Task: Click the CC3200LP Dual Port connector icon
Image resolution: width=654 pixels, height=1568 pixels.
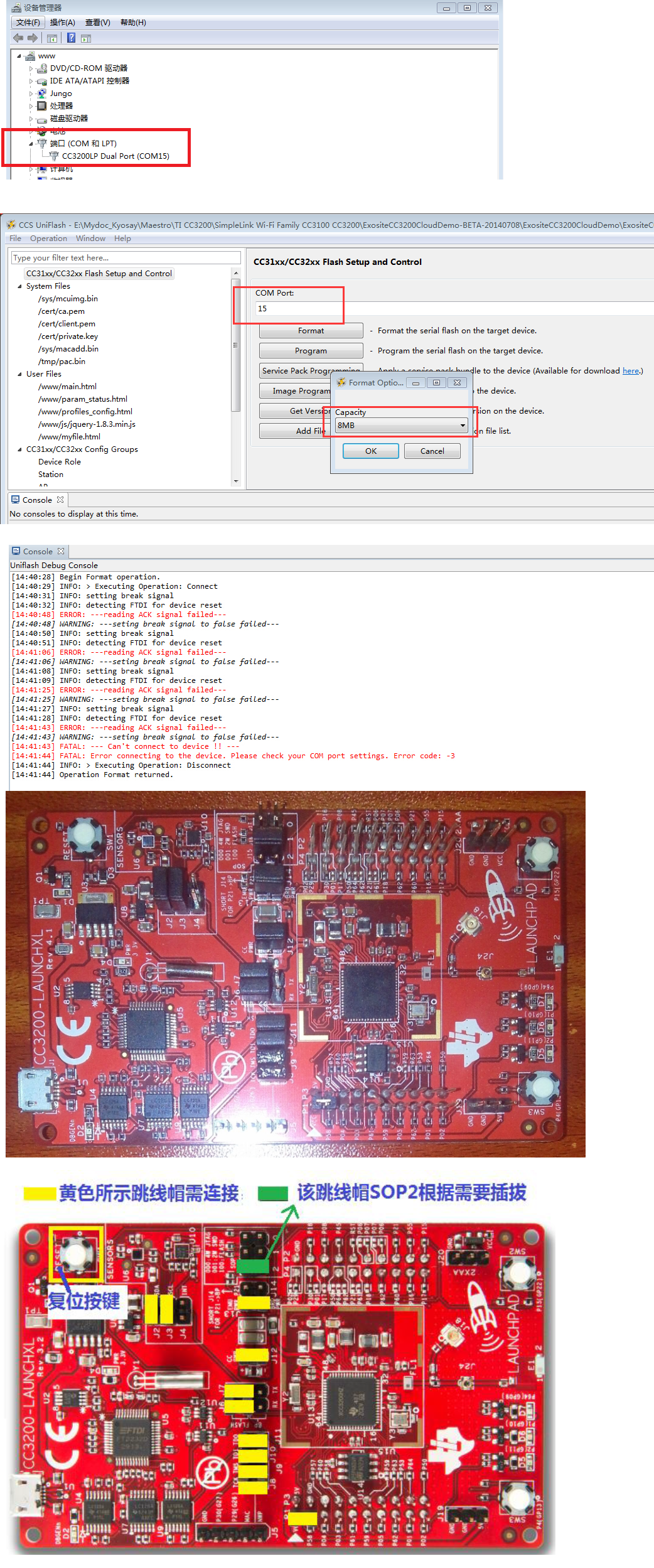Action: coord(55,156)
